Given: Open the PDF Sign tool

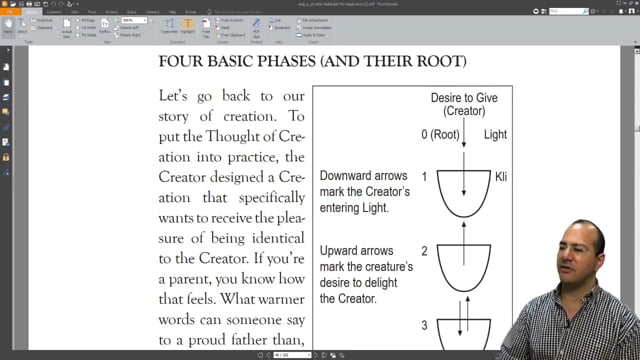Looking at the screenshot, I should (256, 28).
